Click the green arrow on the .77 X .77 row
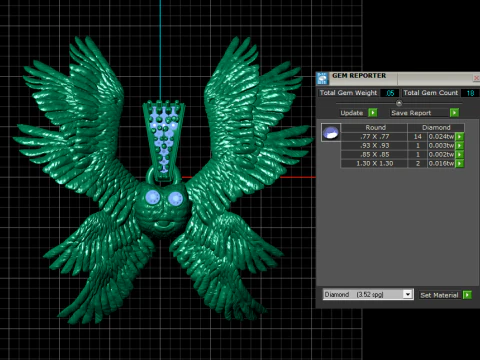480x360 pixels. pos(460,137)
